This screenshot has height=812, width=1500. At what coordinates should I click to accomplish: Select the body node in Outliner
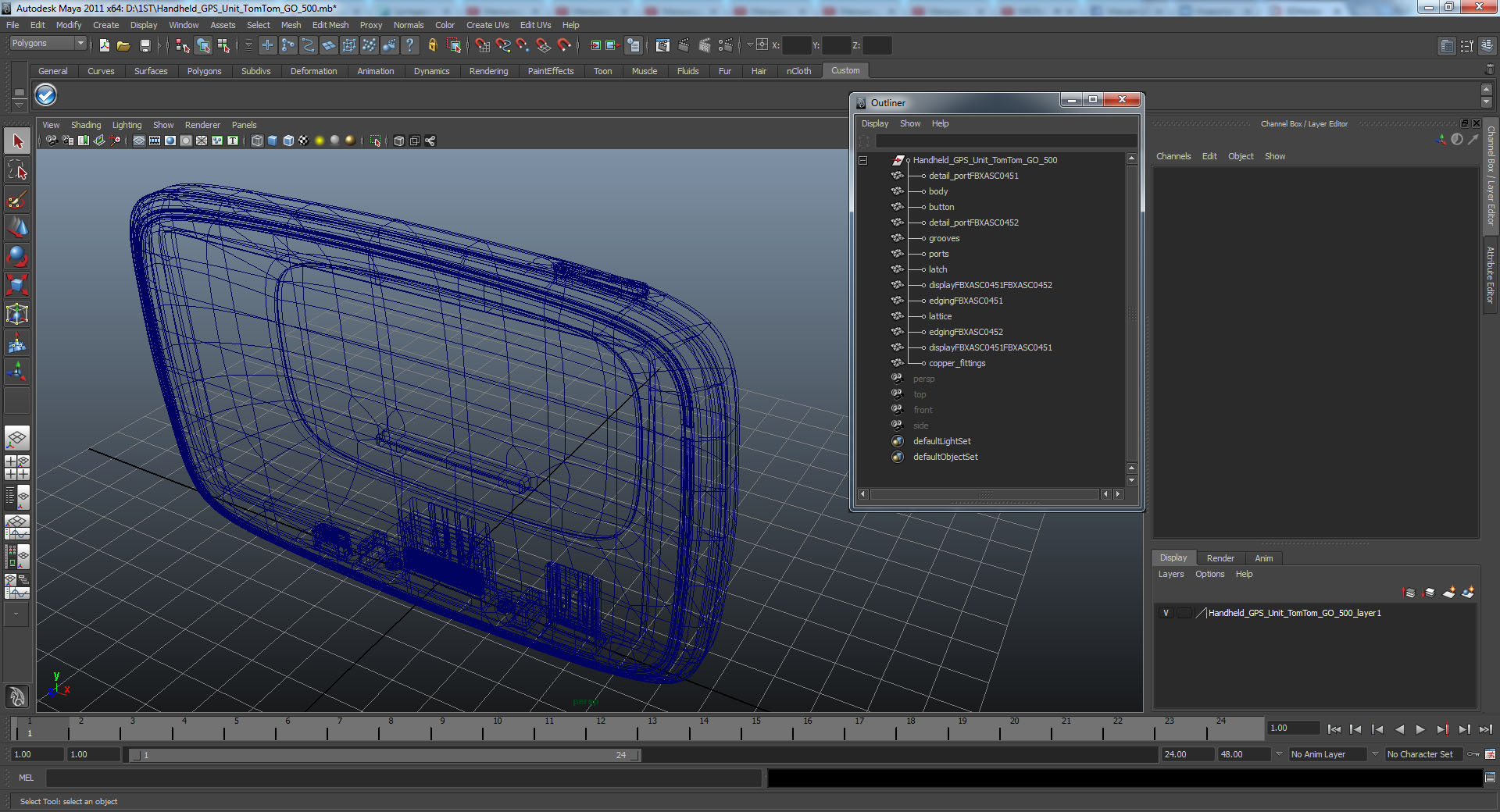coord(938,191)
